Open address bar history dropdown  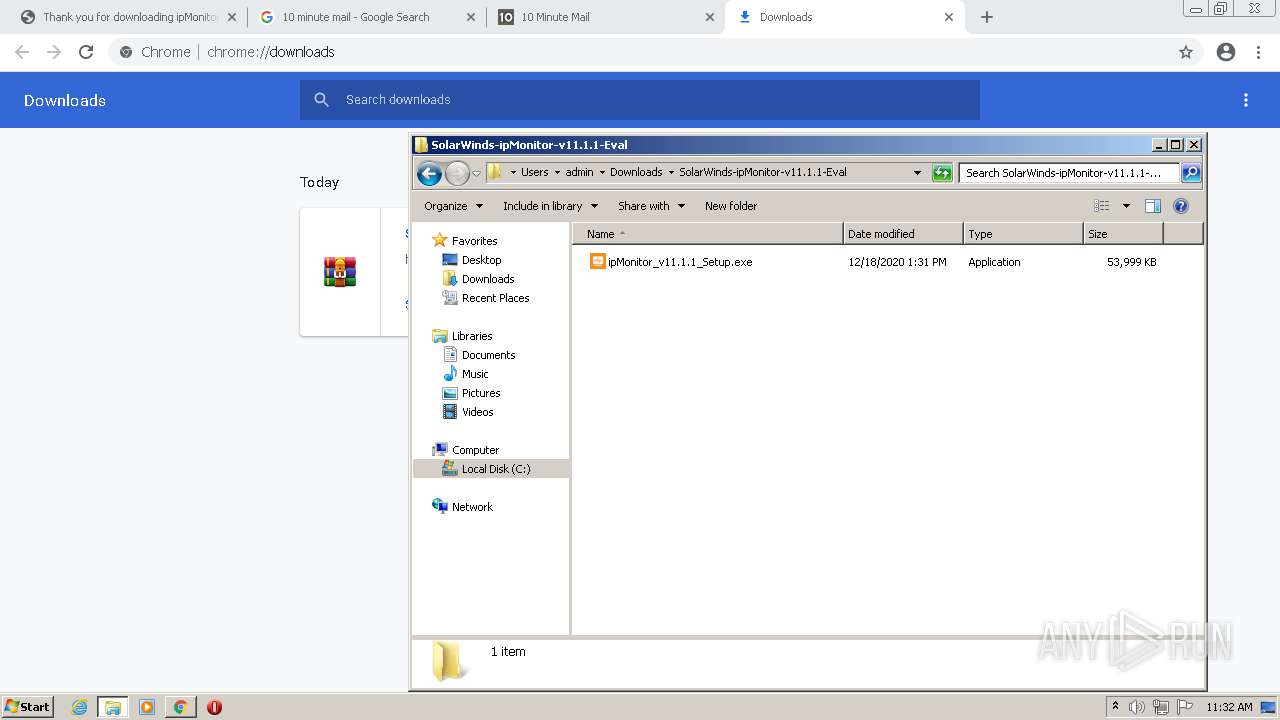pyautogui.click(x=917, y=173)
